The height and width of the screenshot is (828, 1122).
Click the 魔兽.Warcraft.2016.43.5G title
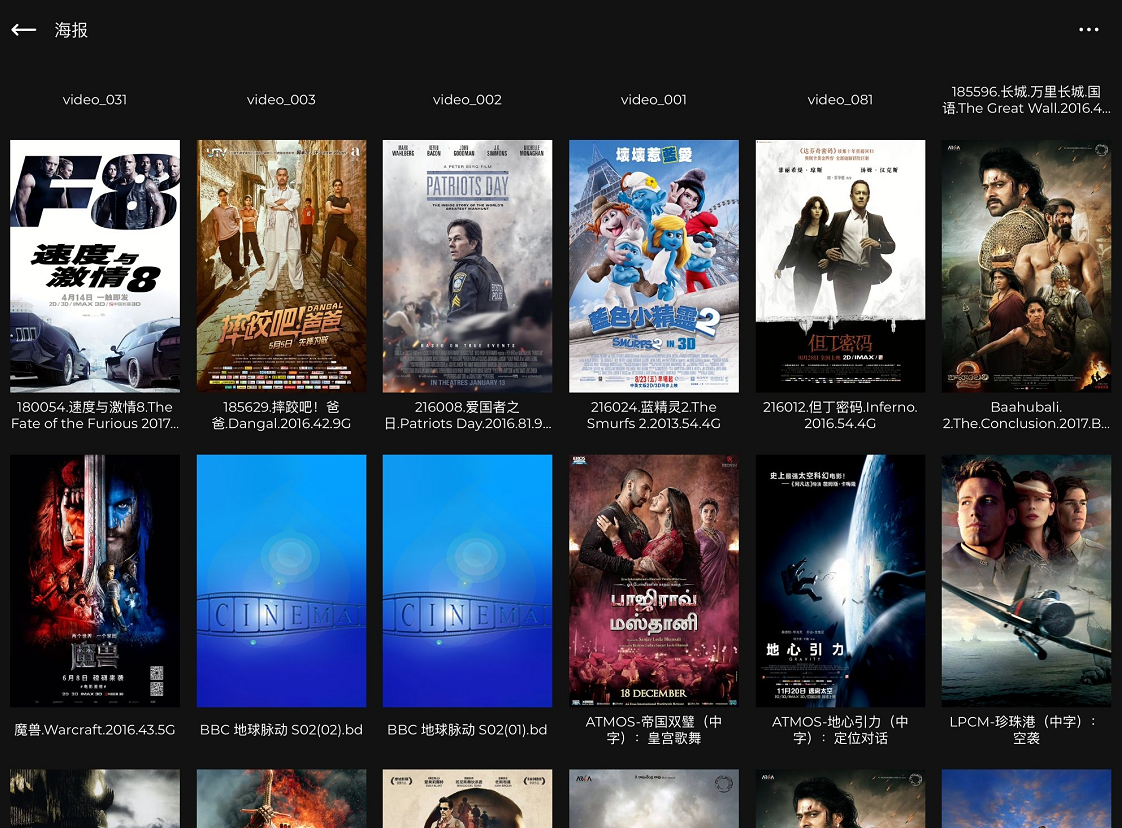(x=95, y=730)
